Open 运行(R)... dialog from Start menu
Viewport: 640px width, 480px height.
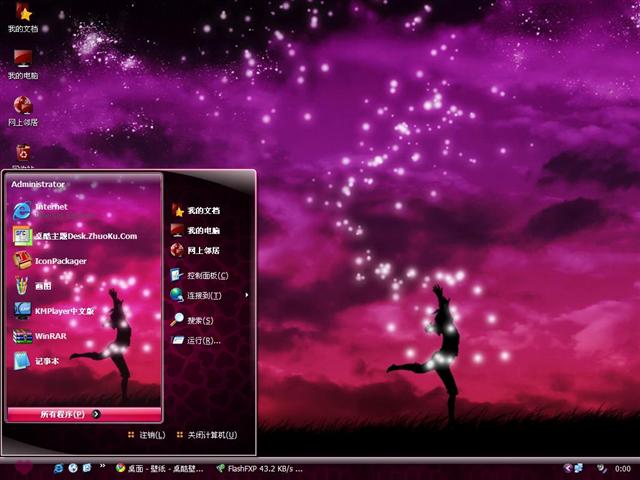203,341
